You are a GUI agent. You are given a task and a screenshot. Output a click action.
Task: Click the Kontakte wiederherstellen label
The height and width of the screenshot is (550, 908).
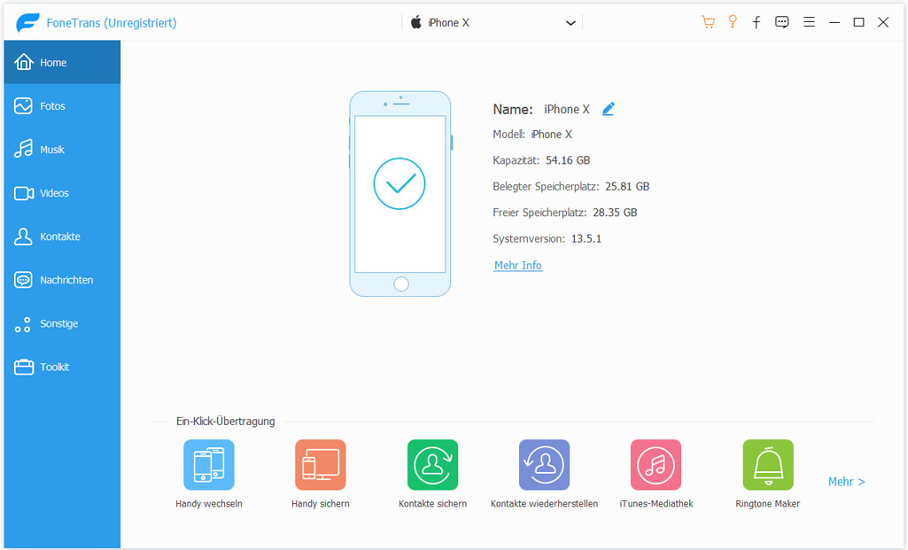tap(544, 504)
